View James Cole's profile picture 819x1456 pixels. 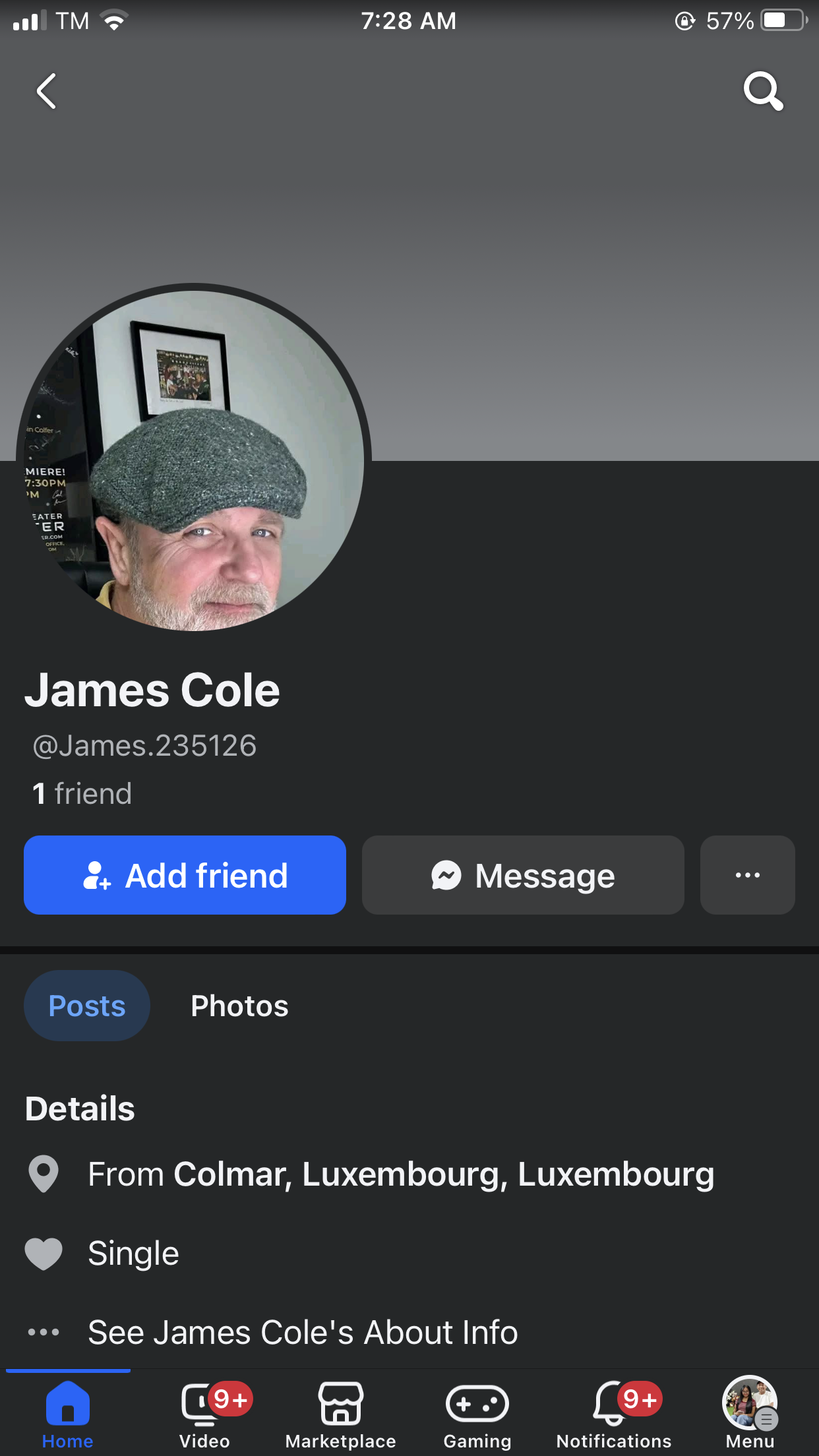(194, 460)
